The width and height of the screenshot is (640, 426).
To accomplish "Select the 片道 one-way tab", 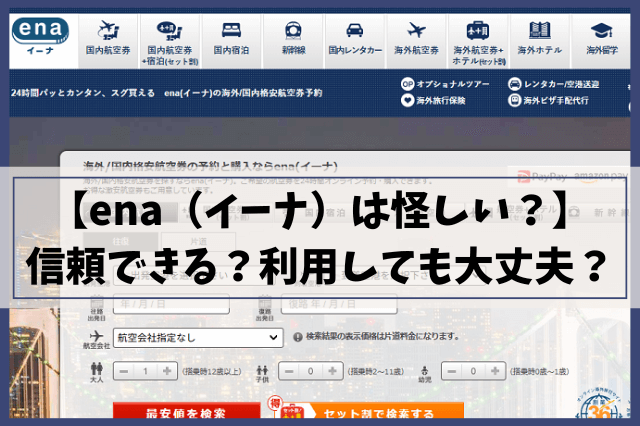I will [198, 242].
